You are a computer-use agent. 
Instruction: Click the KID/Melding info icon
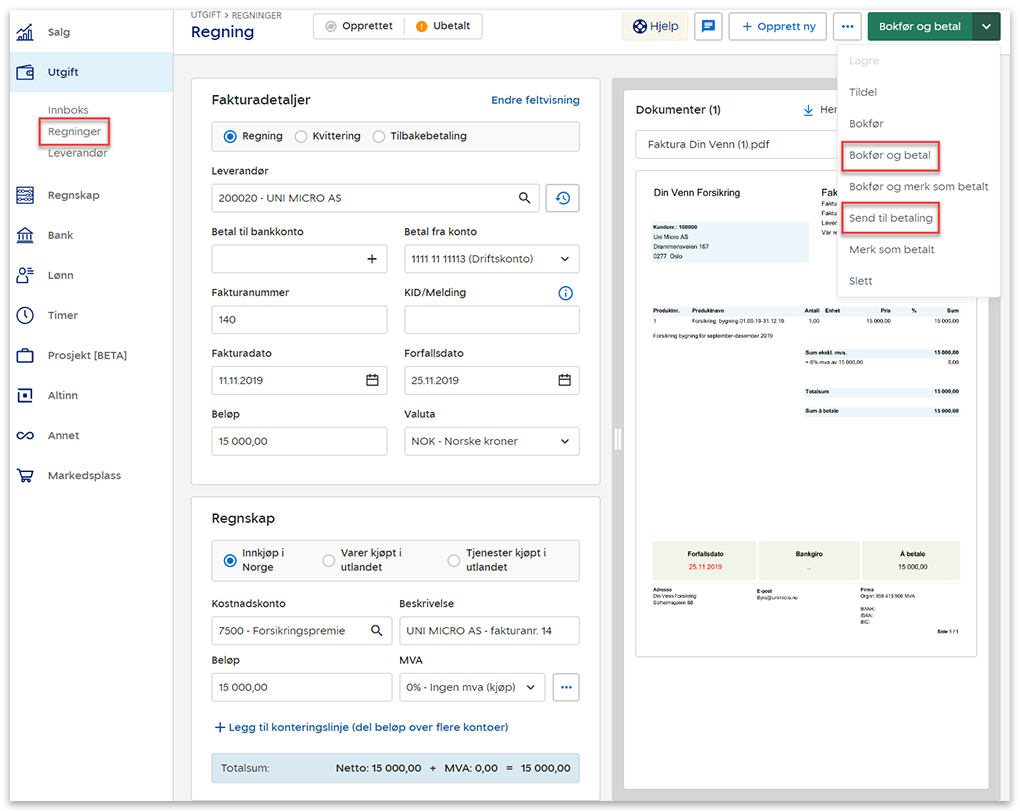click(x=565, y=293)
